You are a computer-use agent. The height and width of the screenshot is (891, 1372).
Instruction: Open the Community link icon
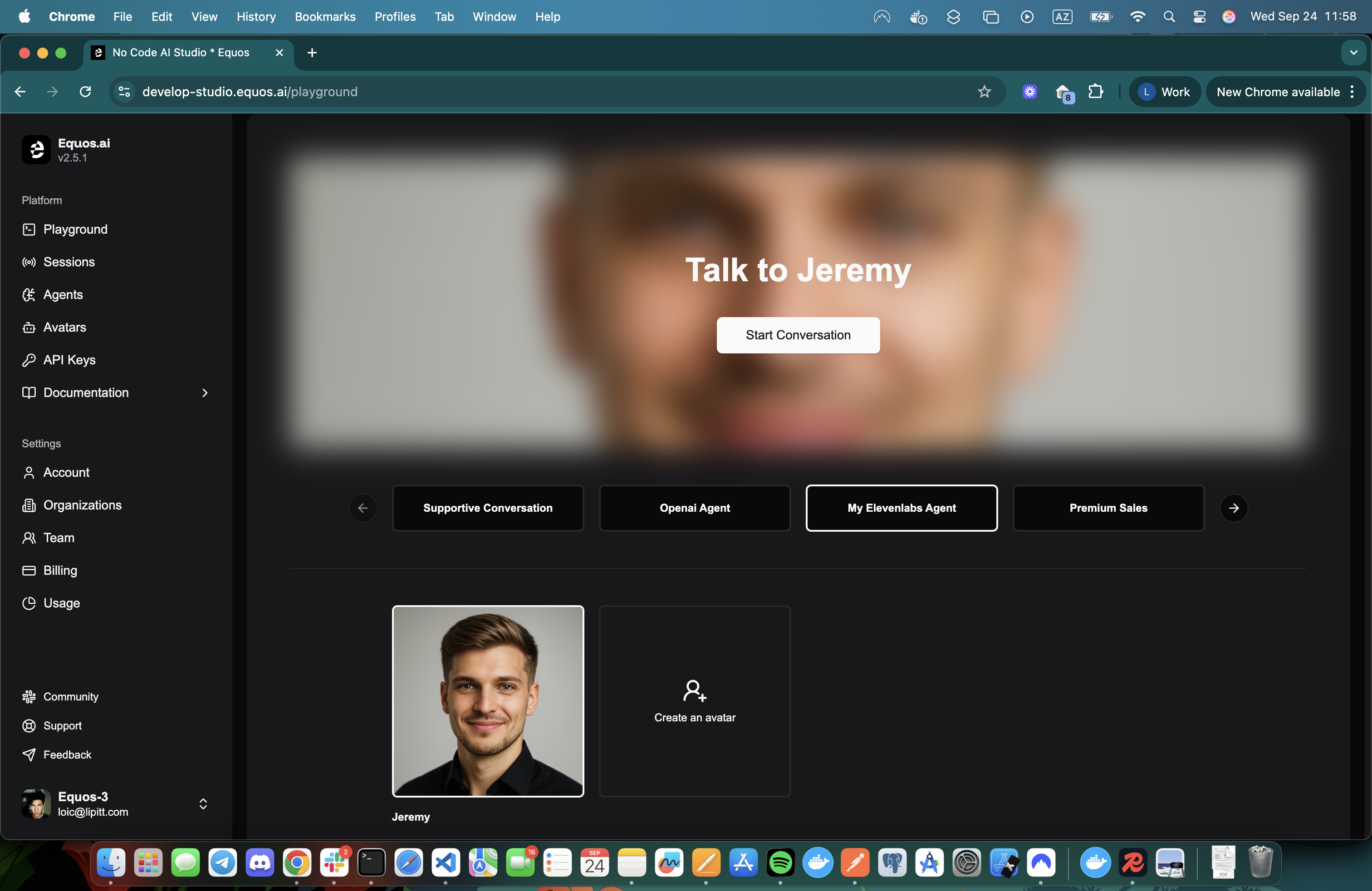pyautogui.click(x=29, y=697)
